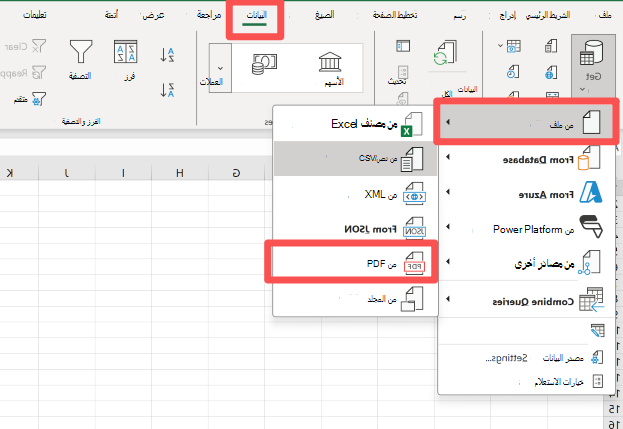Switch to the Insert (إدراج) tab
The width and height of the screenshot is (623, 429).
click(x=507, y=15)
